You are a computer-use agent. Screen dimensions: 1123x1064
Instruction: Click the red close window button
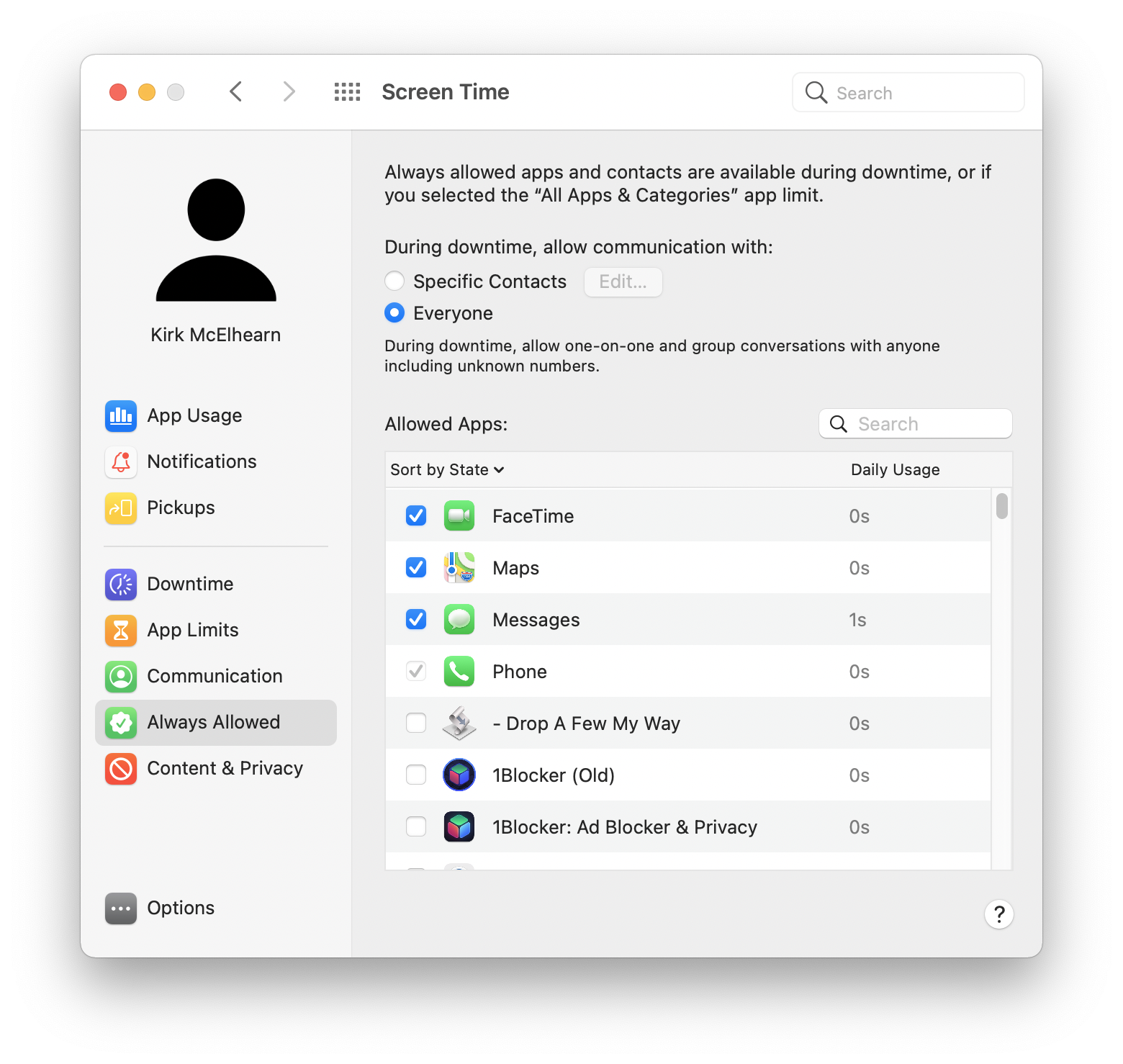click(118, 92)
